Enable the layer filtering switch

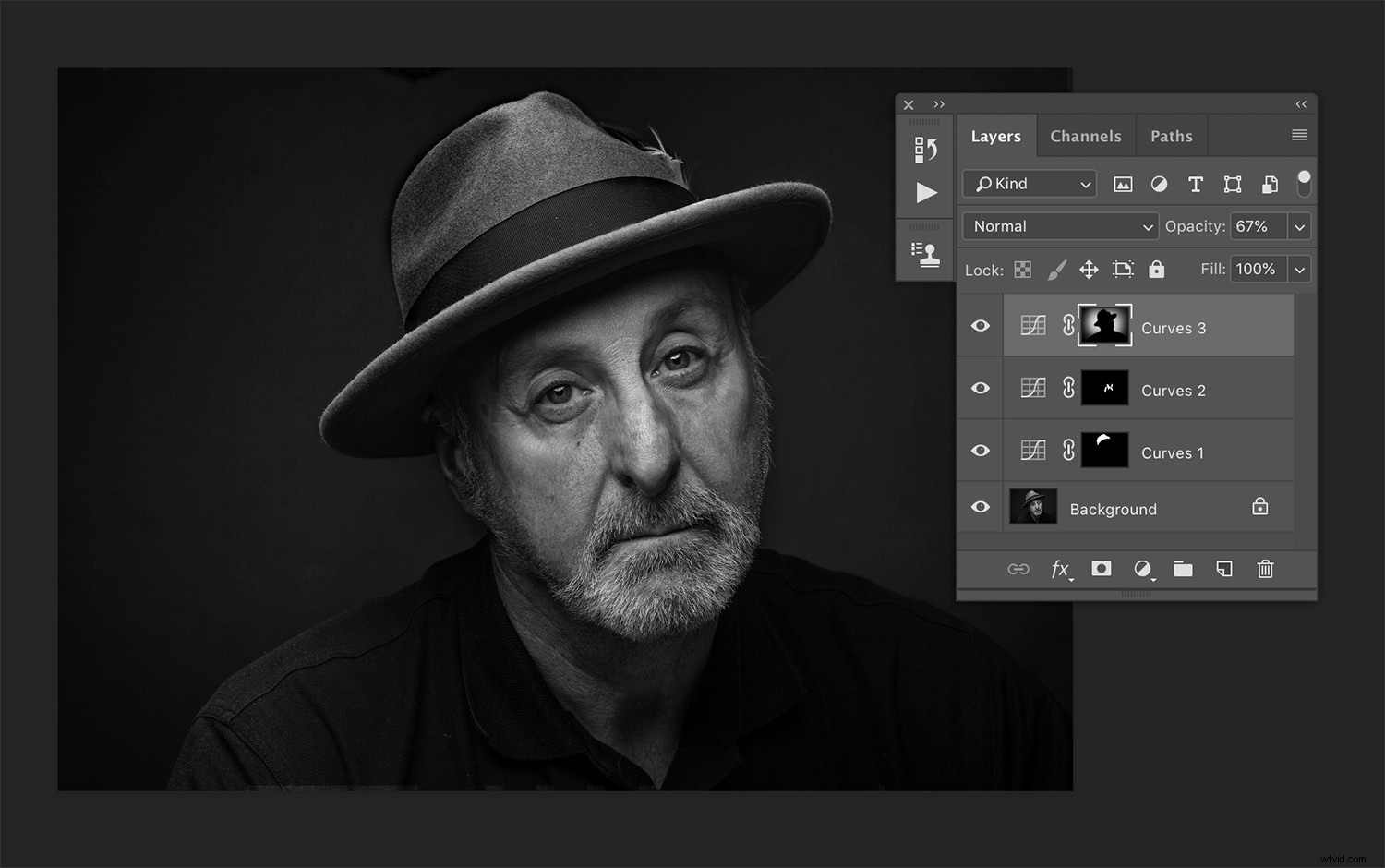tap(1304, 183)
